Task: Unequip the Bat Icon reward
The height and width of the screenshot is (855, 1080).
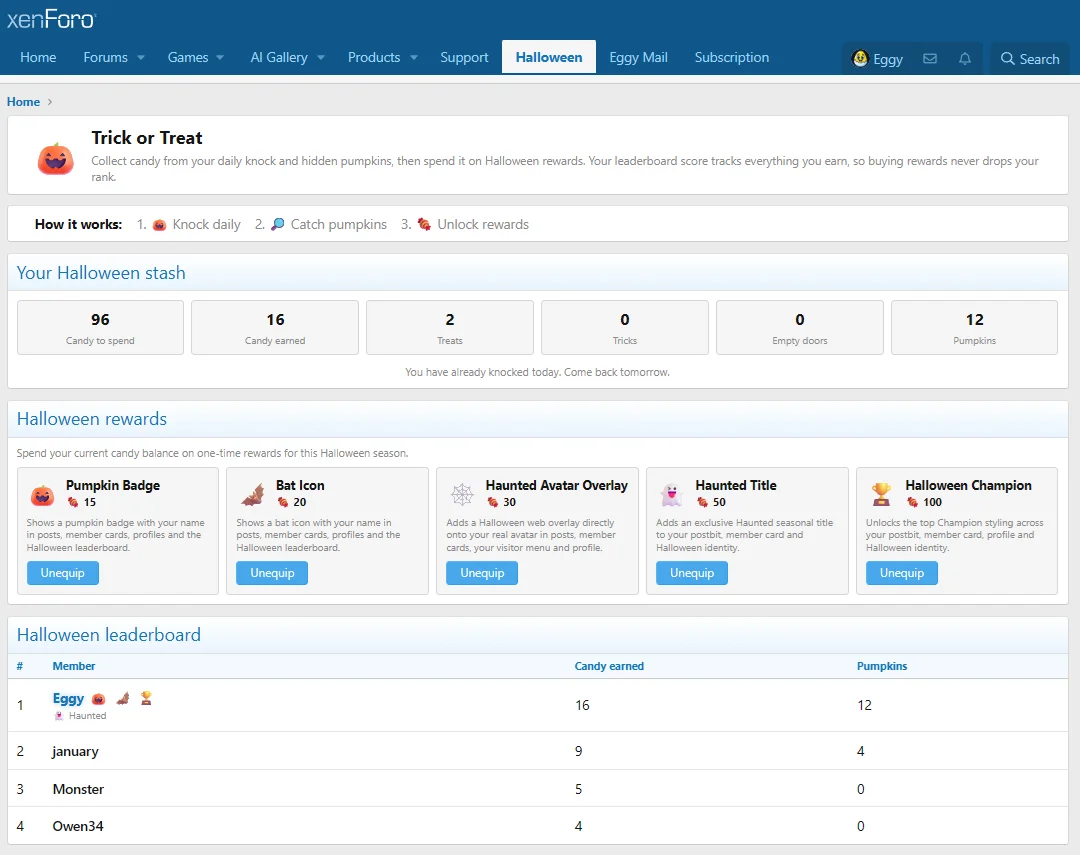Action: click(x=272, y=573)
